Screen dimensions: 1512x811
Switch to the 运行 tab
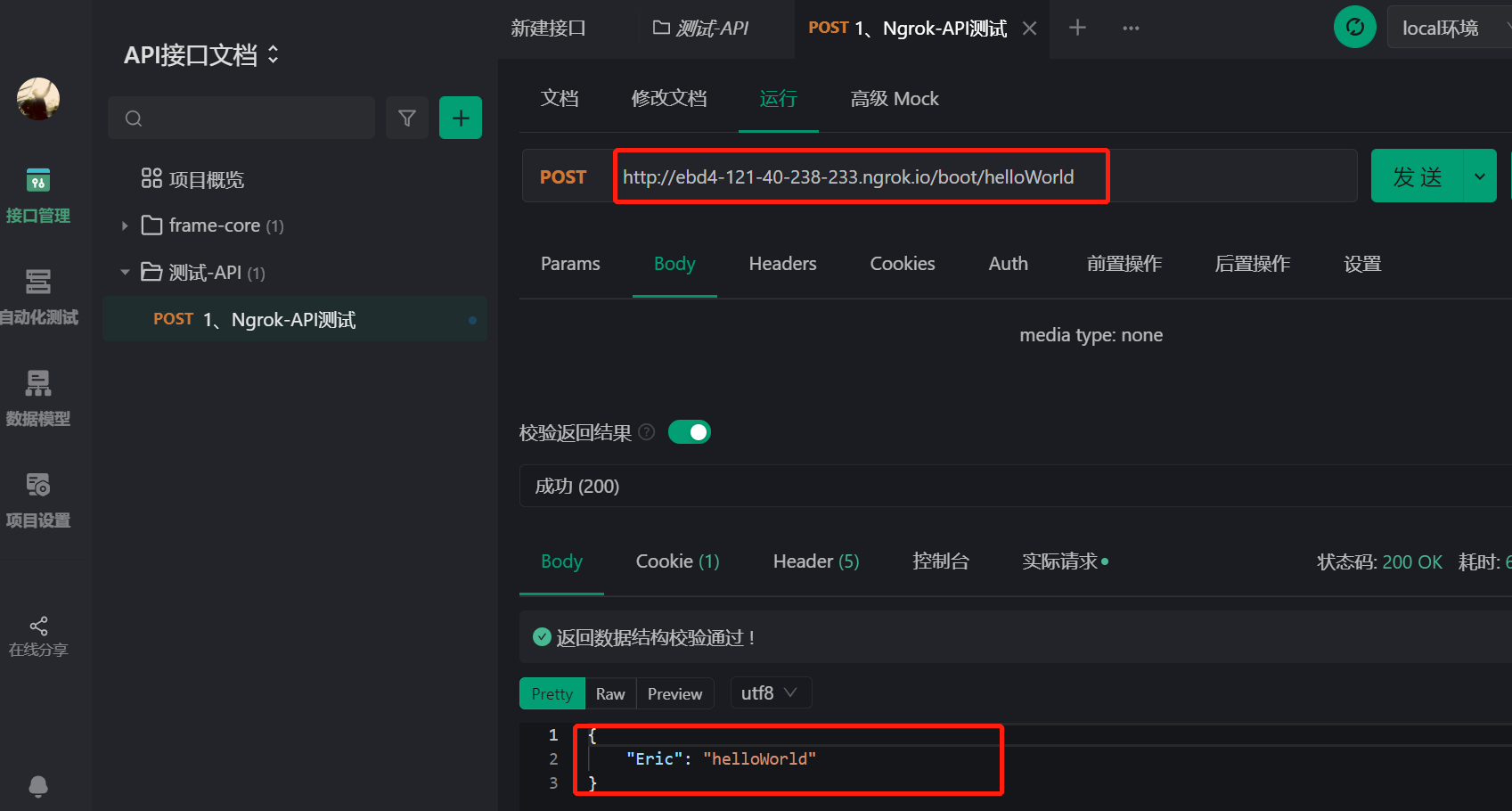tap(778, 99)
